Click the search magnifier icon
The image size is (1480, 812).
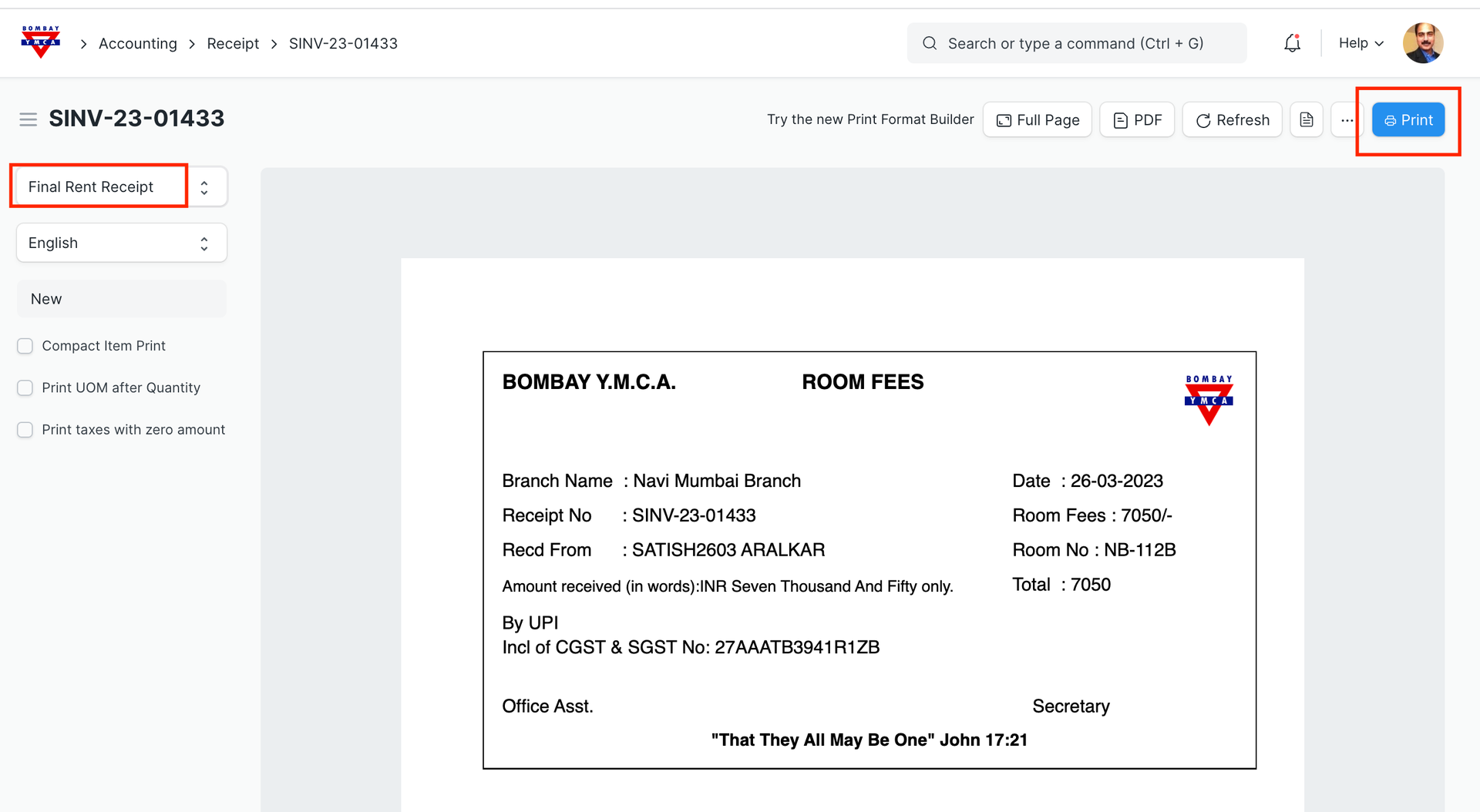coord(930,43)
